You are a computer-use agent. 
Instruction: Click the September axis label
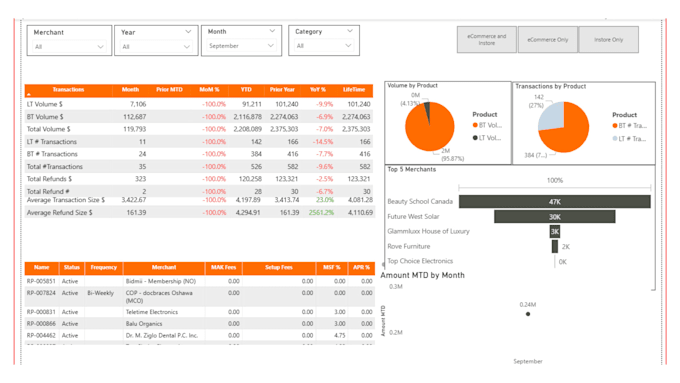tap(528, 361)
